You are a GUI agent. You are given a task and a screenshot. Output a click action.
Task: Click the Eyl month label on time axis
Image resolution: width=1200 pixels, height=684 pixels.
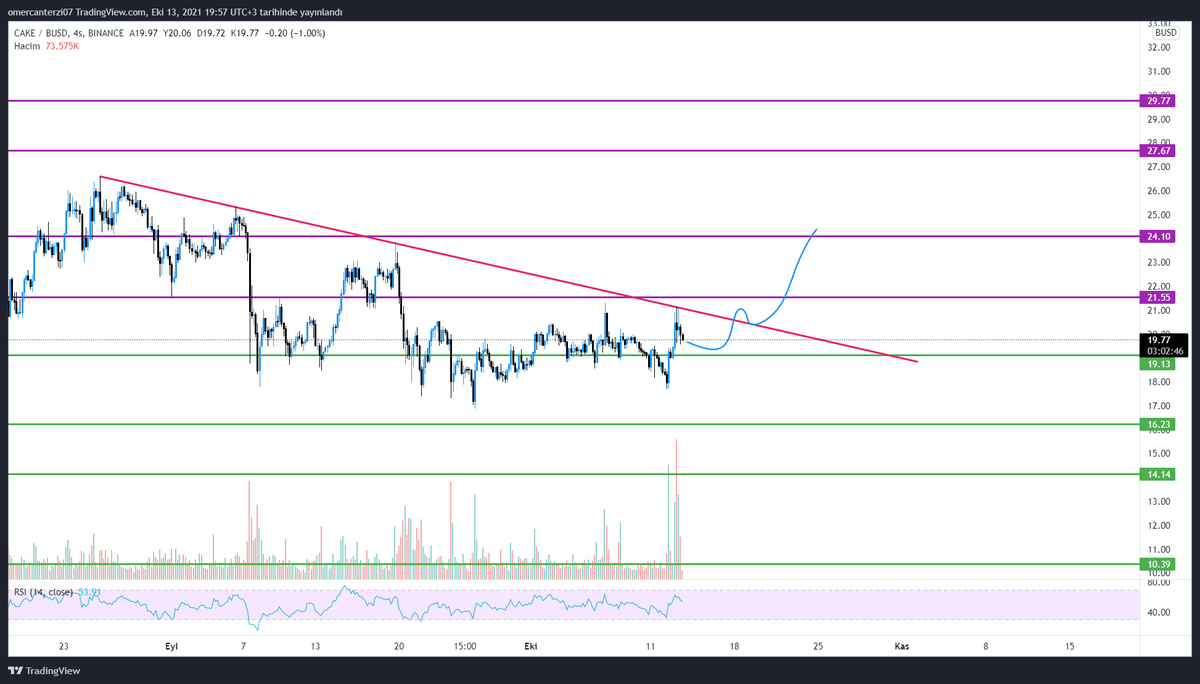[171, 647]
